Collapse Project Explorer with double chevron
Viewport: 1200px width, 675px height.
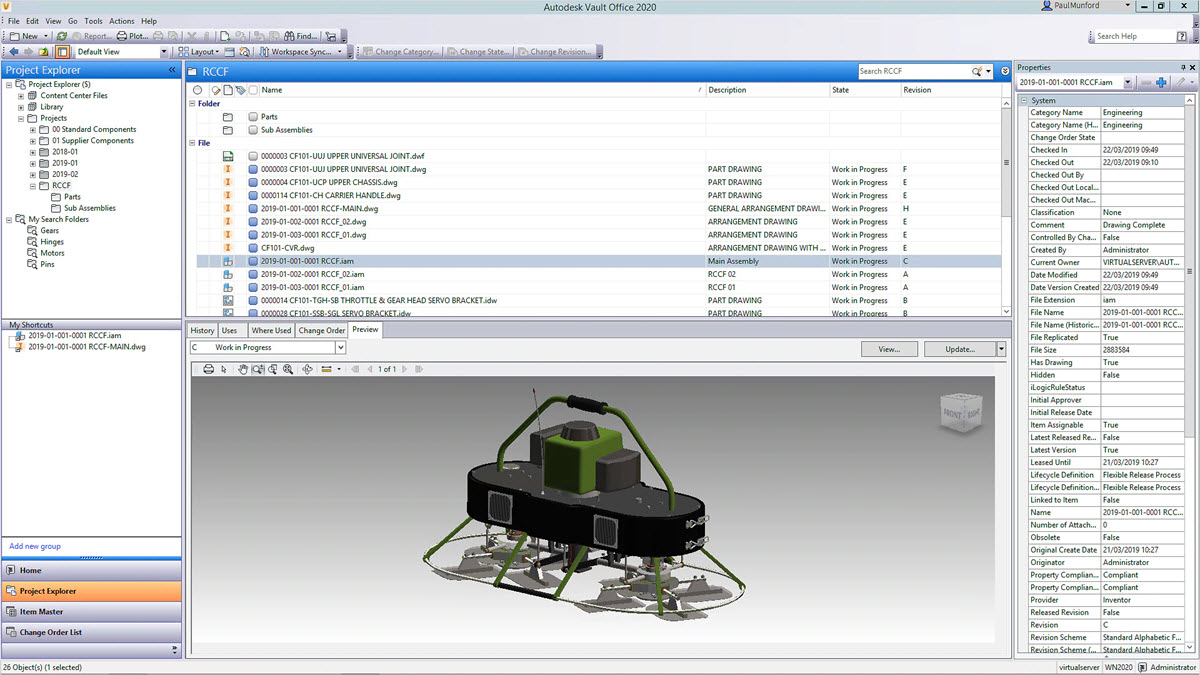tap(172, 70)
